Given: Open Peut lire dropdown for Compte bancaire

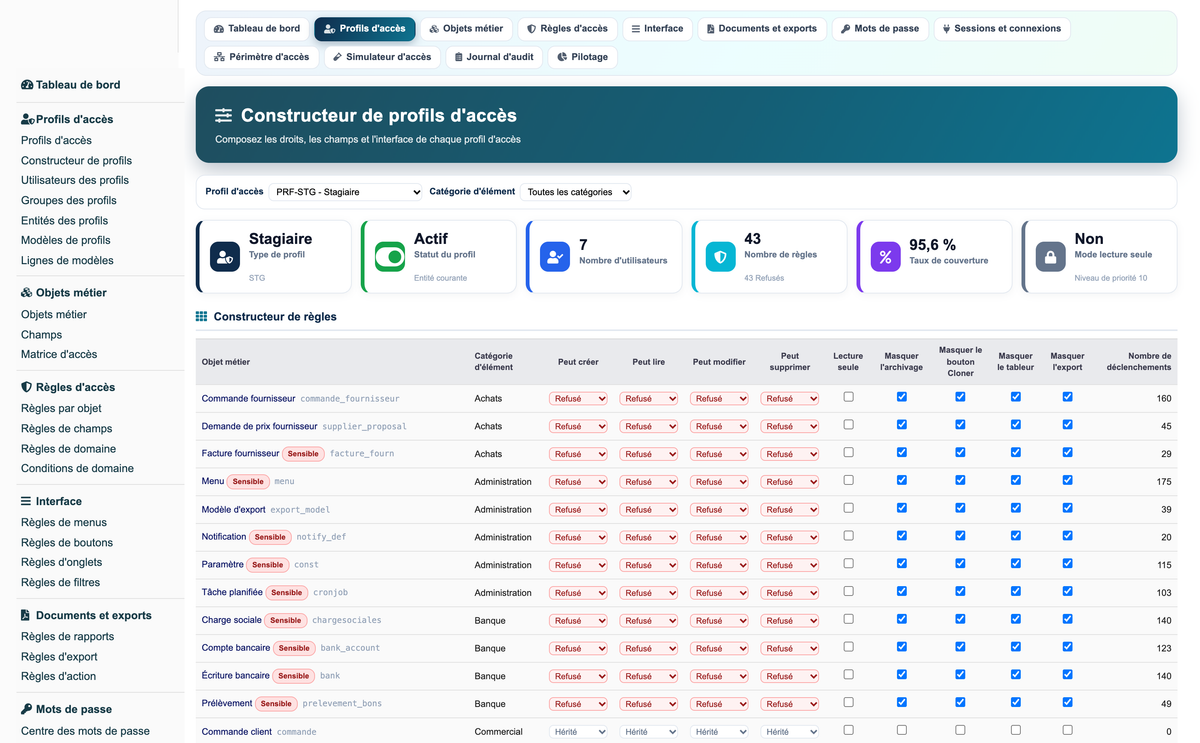Looking at the screenshot, I should pyautogui.click(x=649, y=648).
